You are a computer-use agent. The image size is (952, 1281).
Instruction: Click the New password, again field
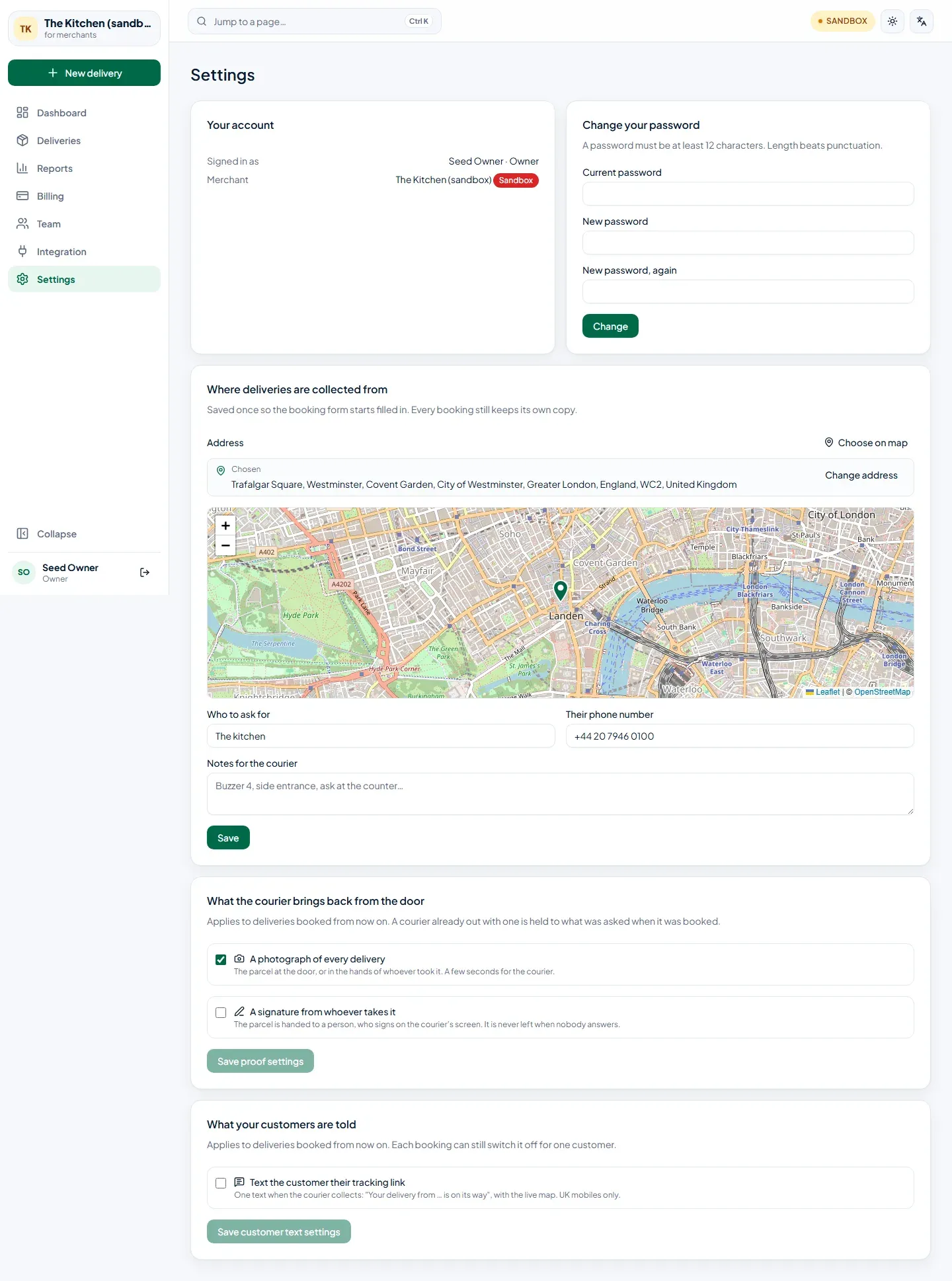[748, 291]
